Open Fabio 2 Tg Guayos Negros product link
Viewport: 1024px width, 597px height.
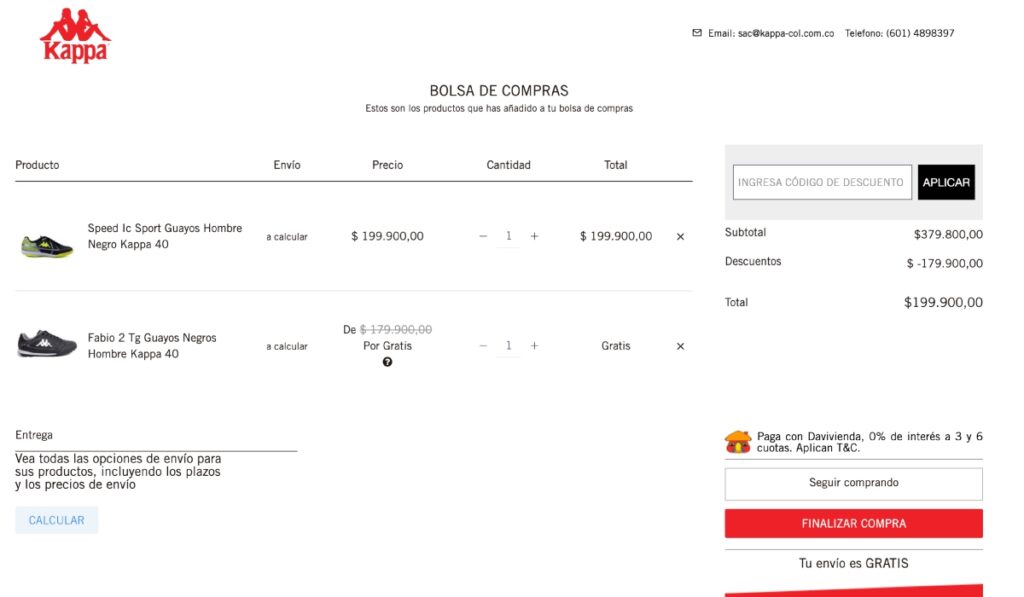tap(152, 346)
